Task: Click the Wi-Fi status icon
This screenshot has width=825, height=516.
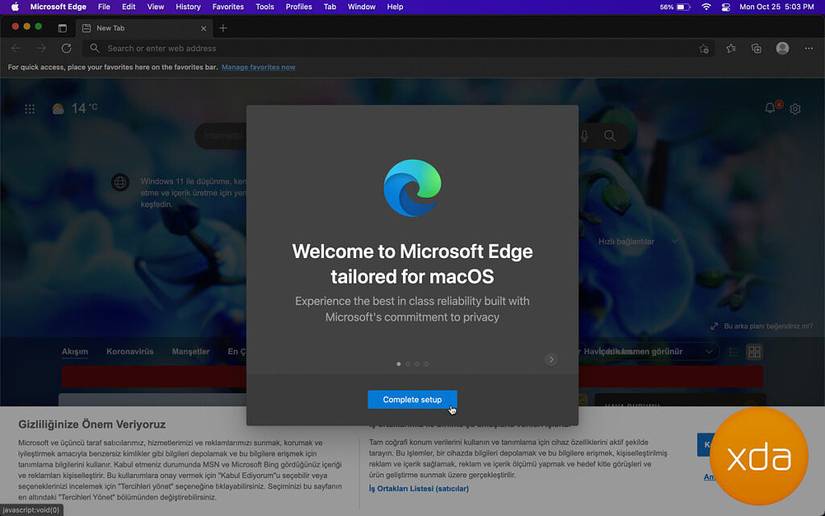Action: [706, 7]
